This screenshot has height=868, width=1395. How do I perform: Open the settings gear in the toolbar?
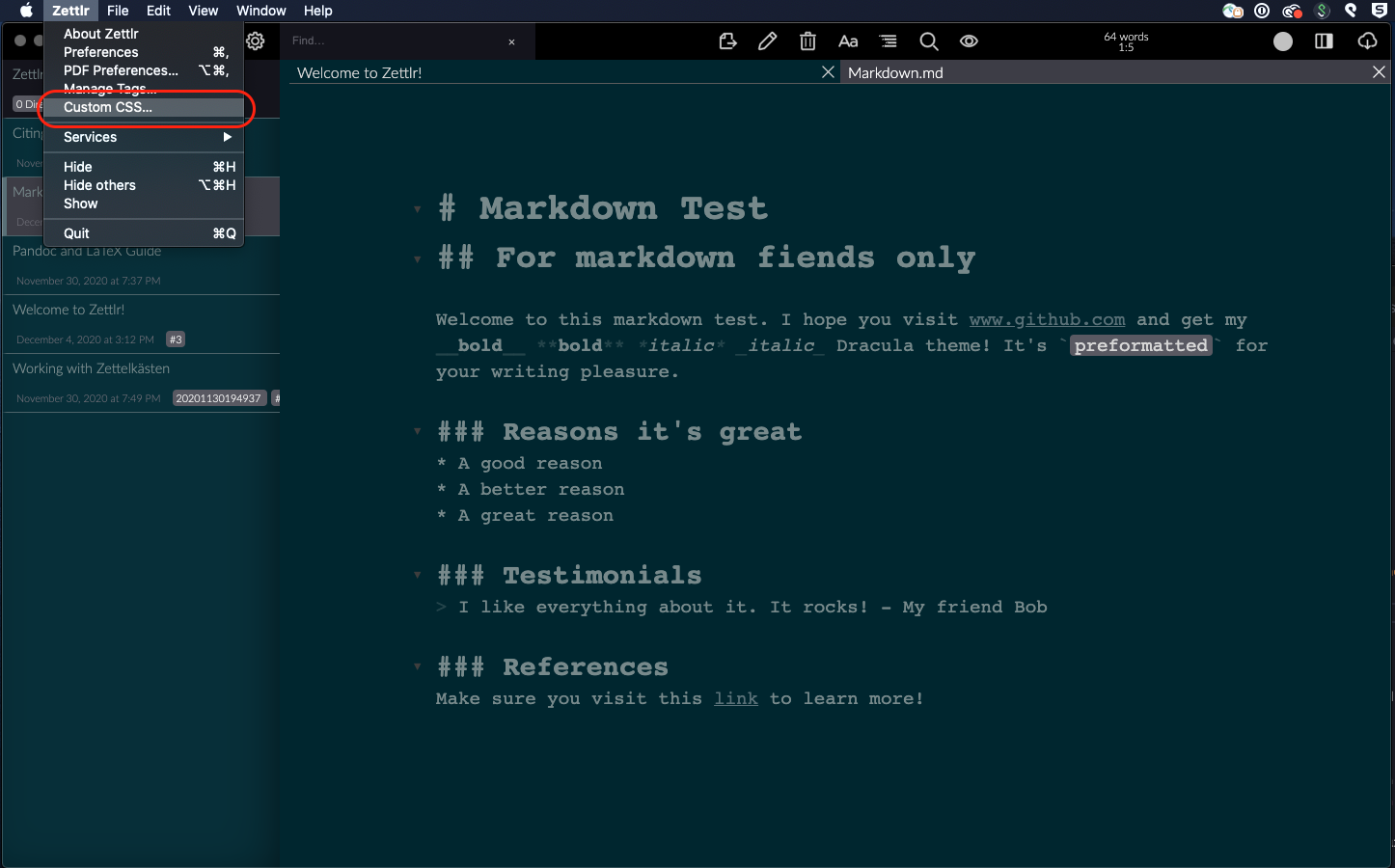pyautogui.click(x=256, y=41)
